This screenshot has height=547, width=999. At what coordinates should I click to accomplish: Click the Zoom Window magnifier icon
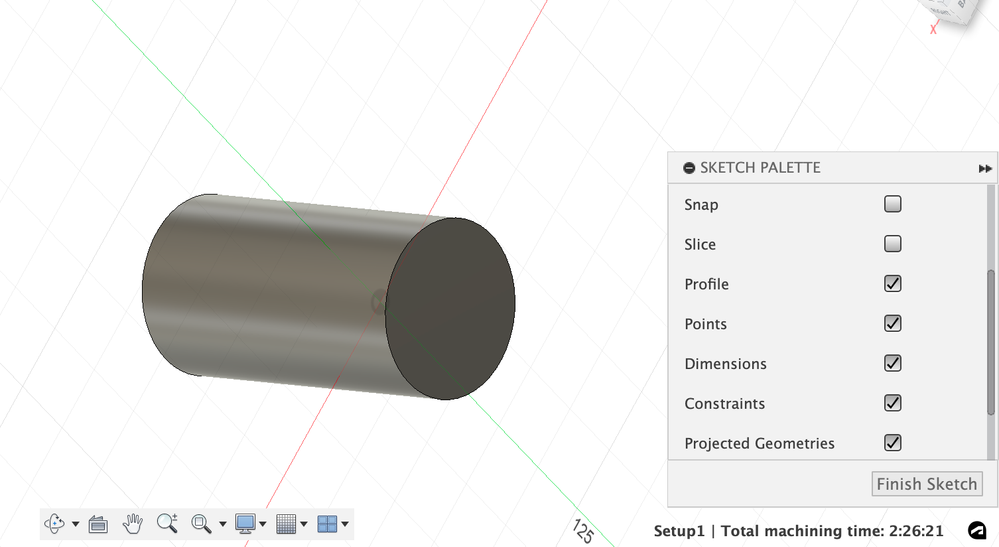point(201,523)
